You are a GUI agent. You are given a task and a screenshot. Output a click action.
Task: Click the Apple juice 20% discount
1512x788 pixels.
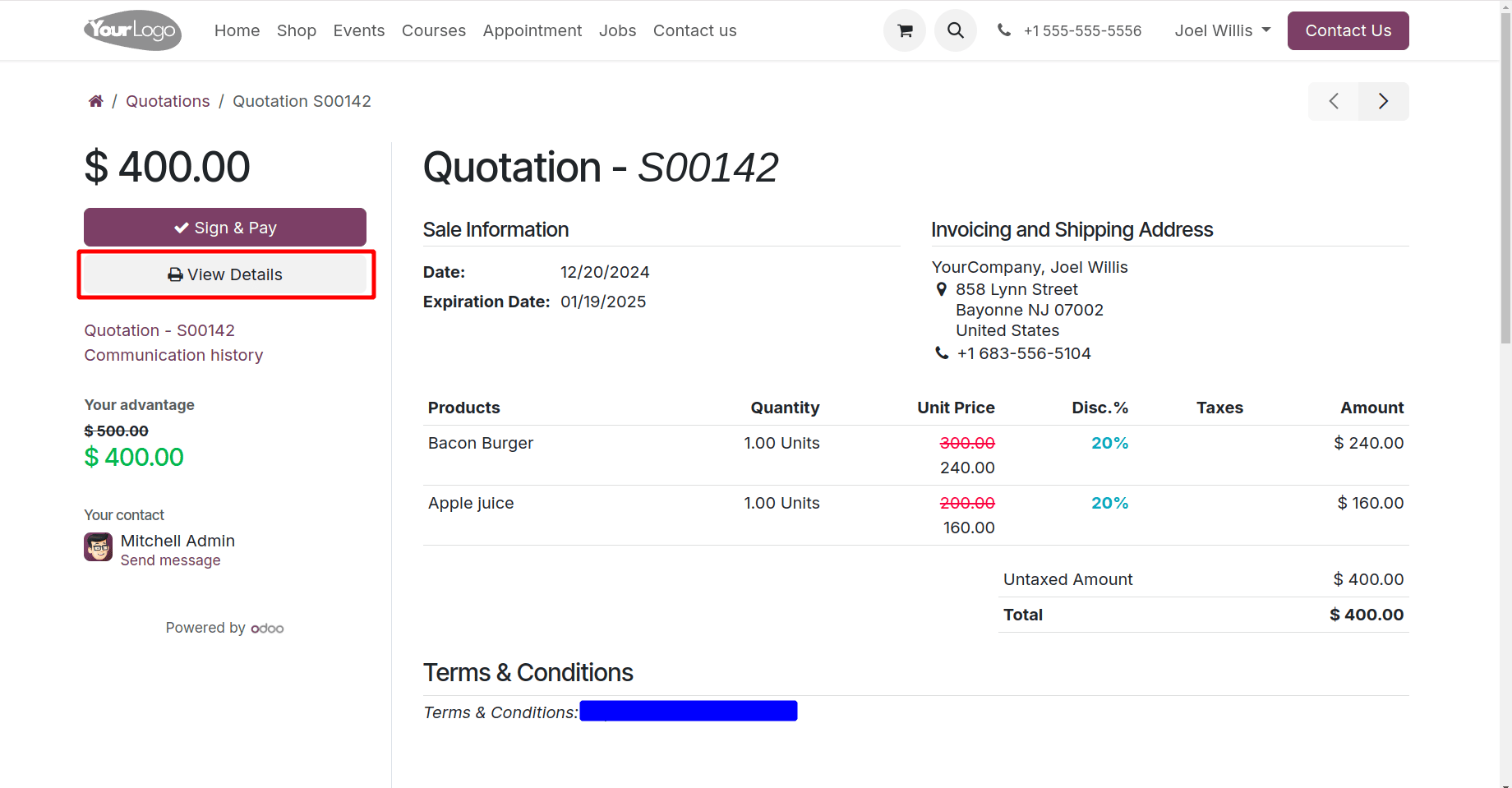click(x=1109, y=503)
